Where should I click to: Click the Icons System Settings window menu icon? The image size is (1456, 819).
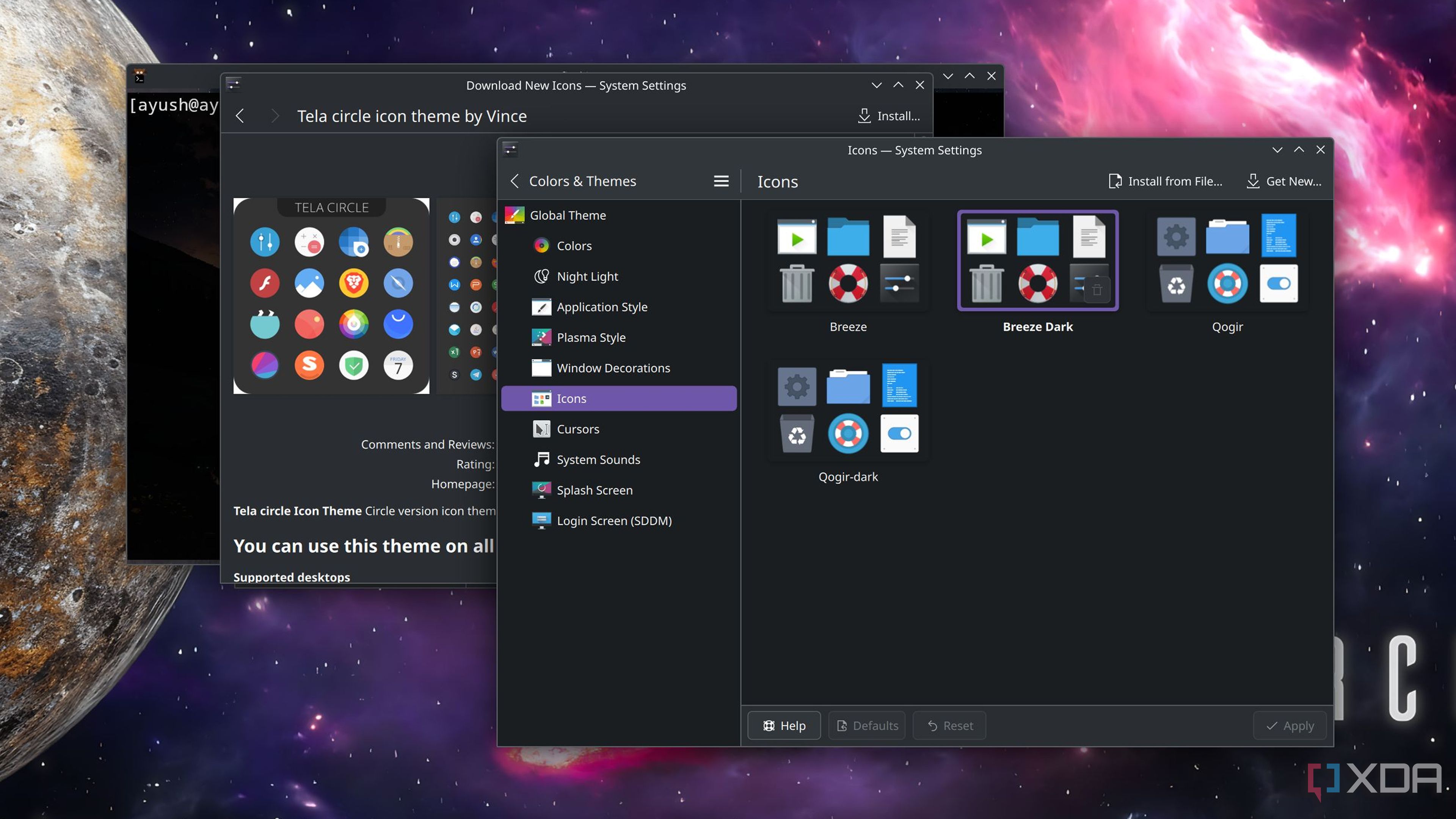pyautogui.click(x=510, y=150)
